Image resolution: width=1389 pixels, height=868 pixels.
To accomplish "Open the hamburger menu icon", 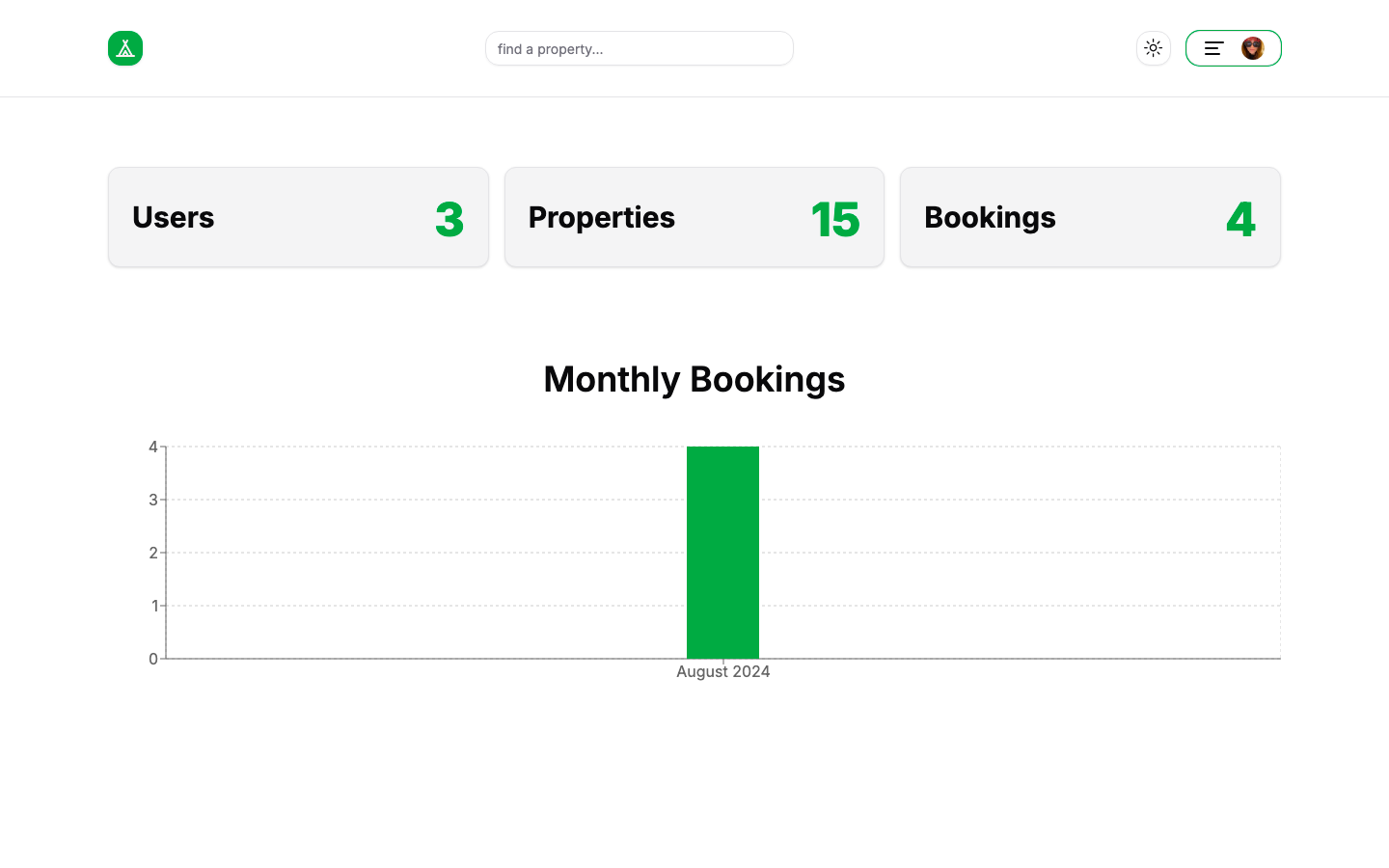I will [x=1214, y=48].
